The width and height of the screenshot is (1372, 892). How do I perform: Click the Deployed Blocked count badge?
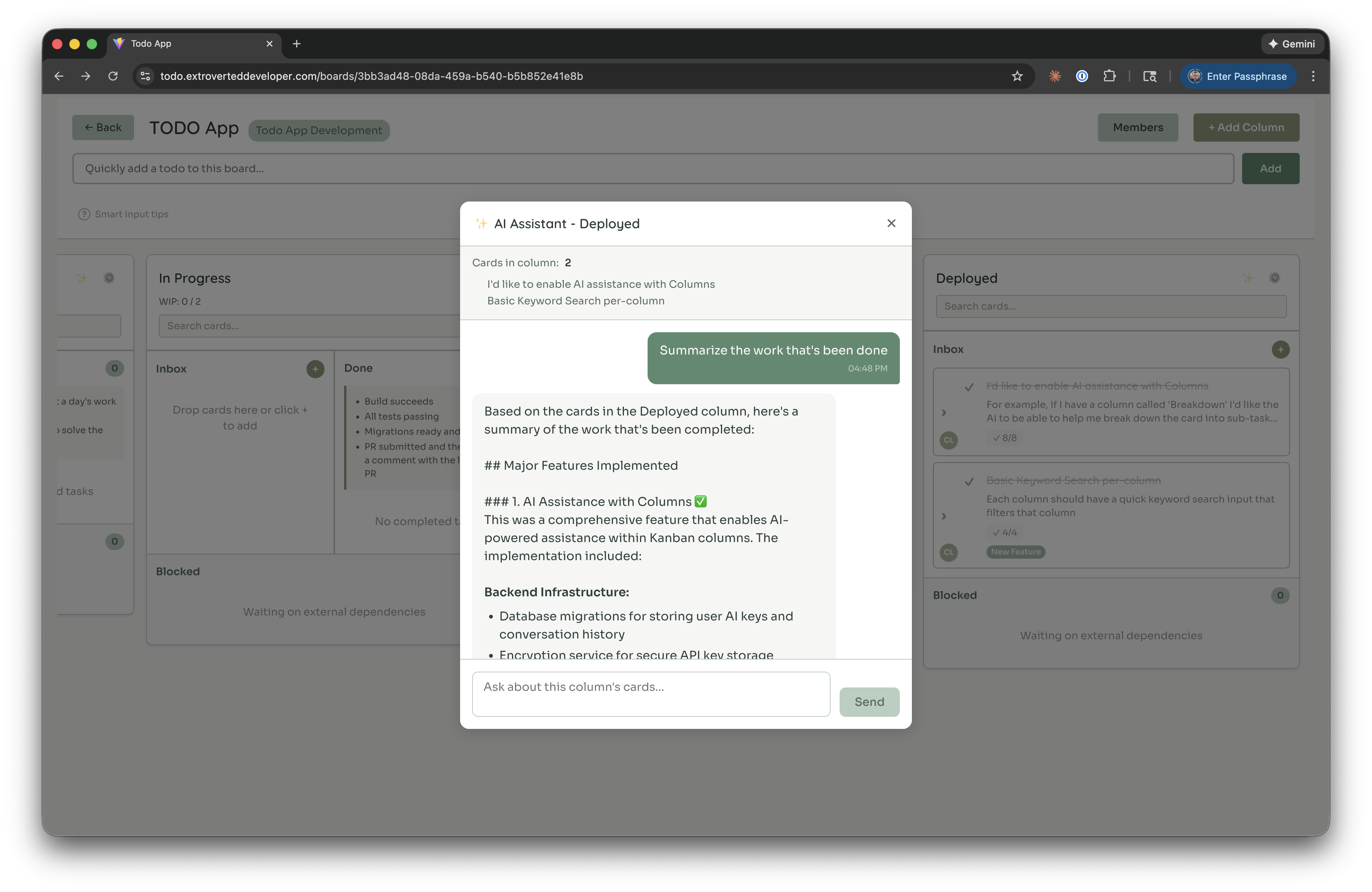click(x=1280, y=596)
